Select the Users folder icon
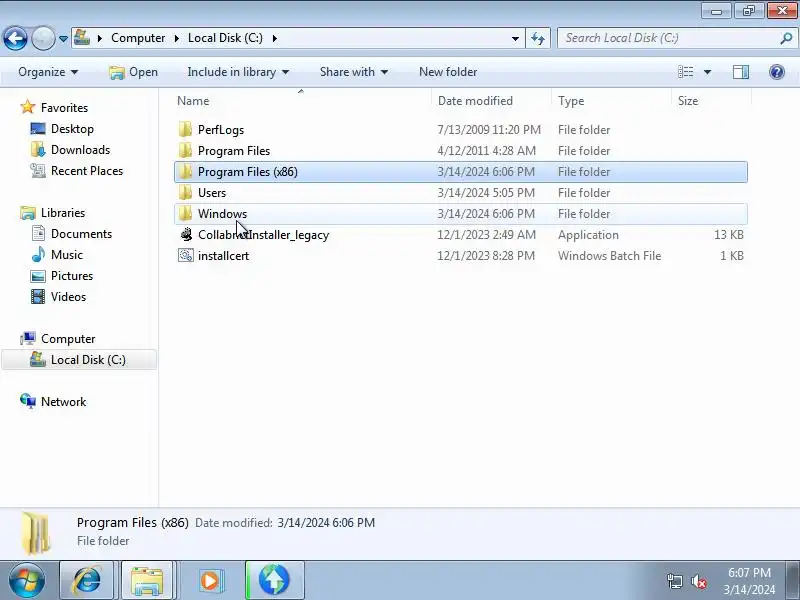Viewport: 800px width, 600px height. point(186,192)
